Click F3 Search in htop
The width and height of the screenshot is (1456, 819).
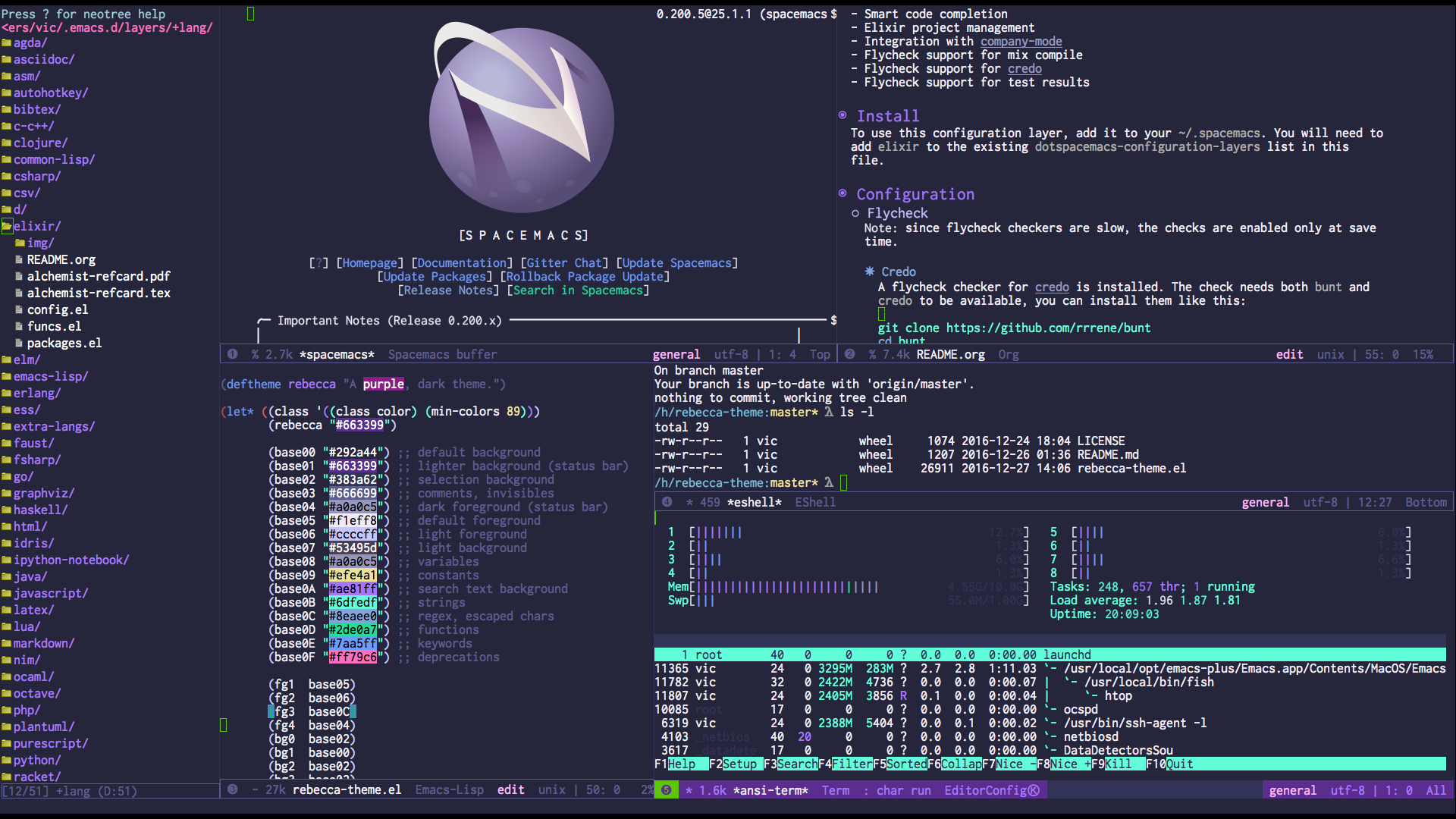coord(790,764)
